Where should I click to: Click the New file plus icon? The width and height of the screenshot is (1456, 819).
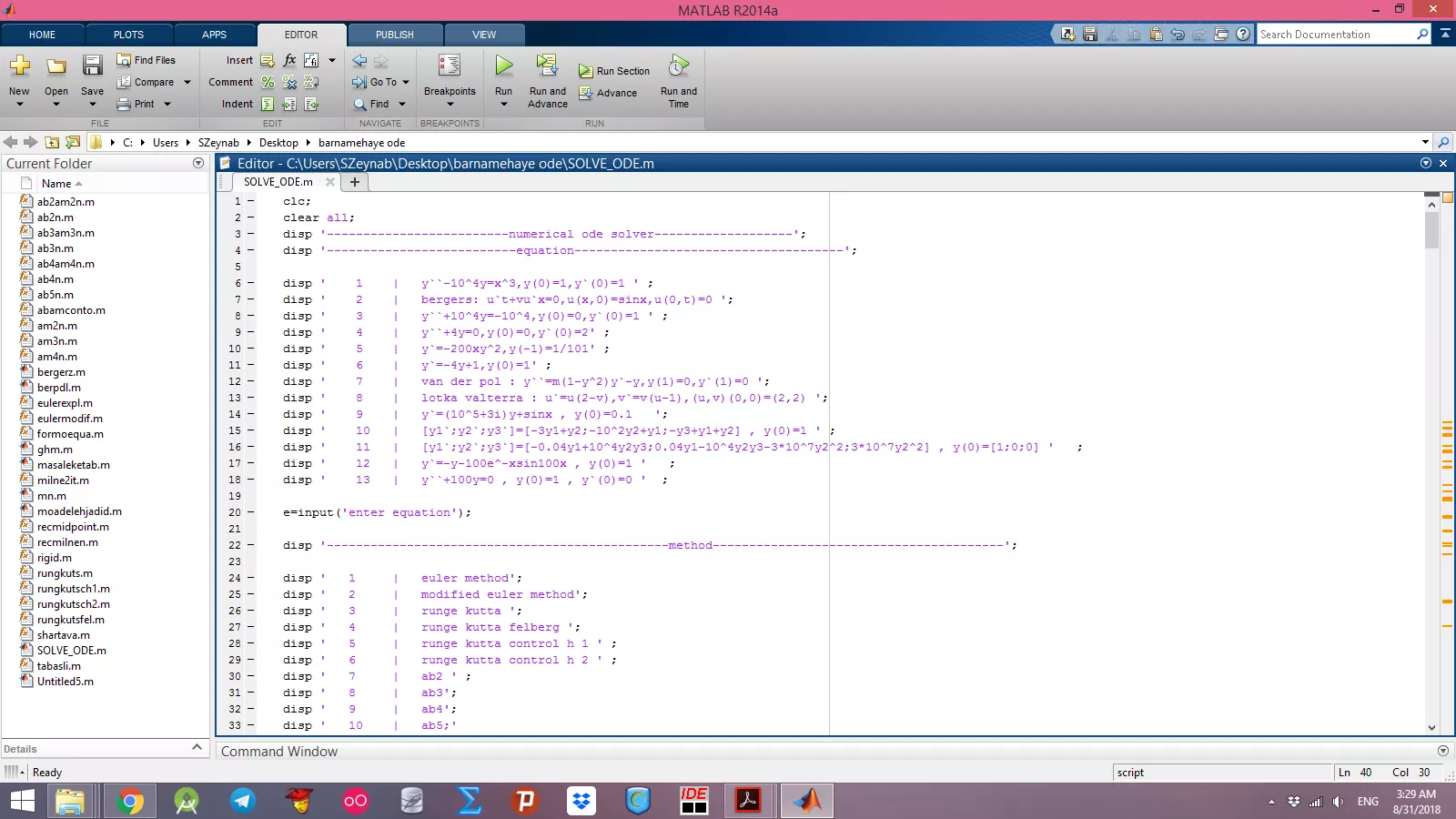19,66
